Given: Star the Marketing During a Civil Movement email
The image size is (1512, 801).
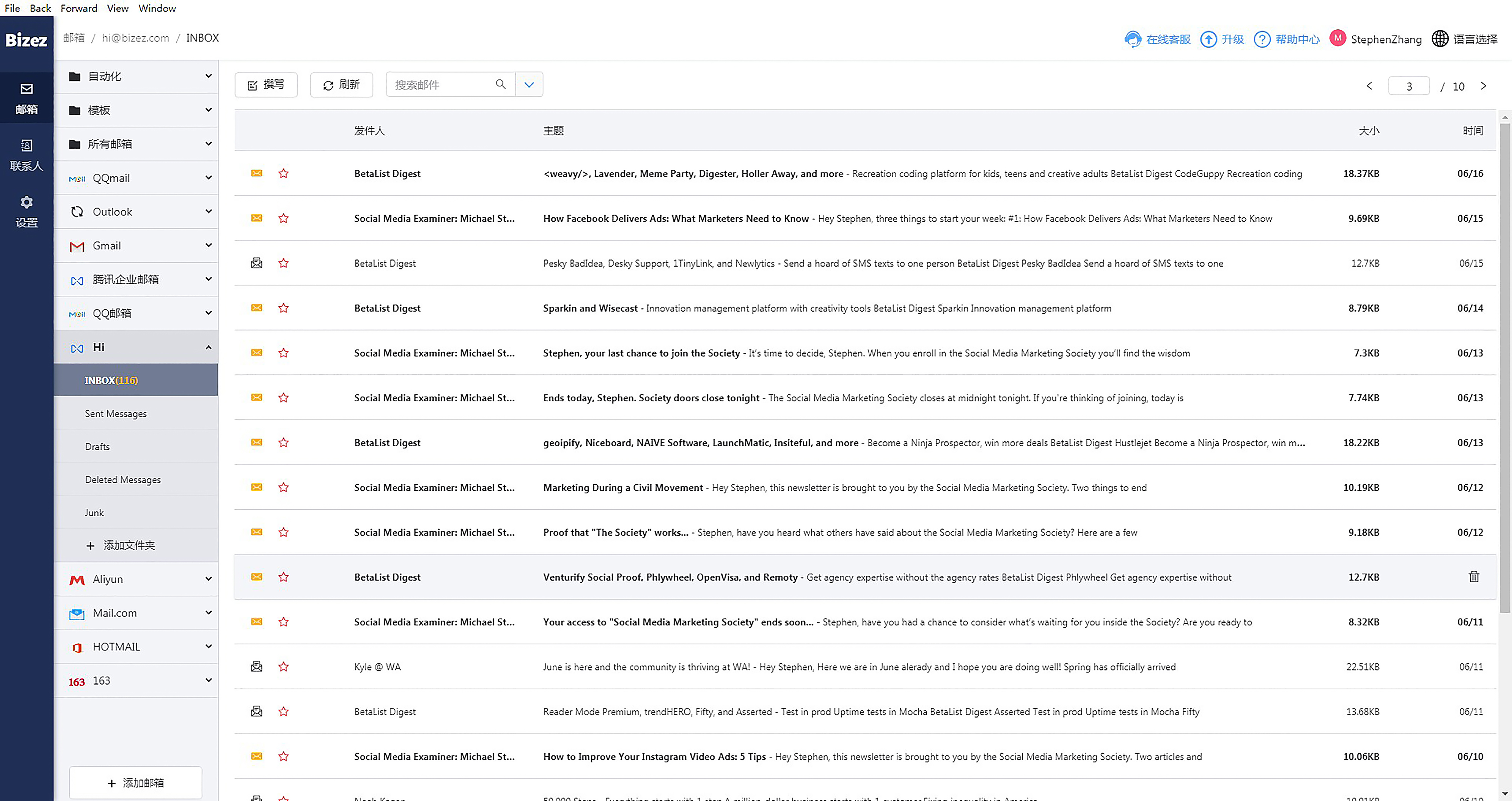Looking at the screenshot, I should pos(283,487).
